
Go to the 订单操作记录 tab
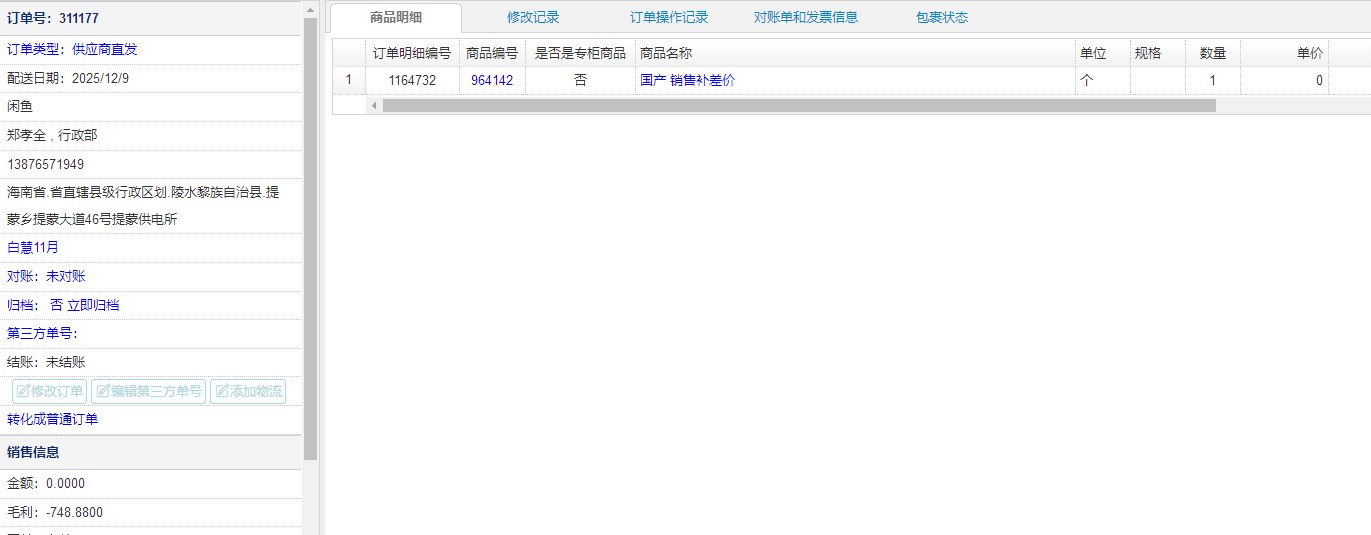[668, 17]
